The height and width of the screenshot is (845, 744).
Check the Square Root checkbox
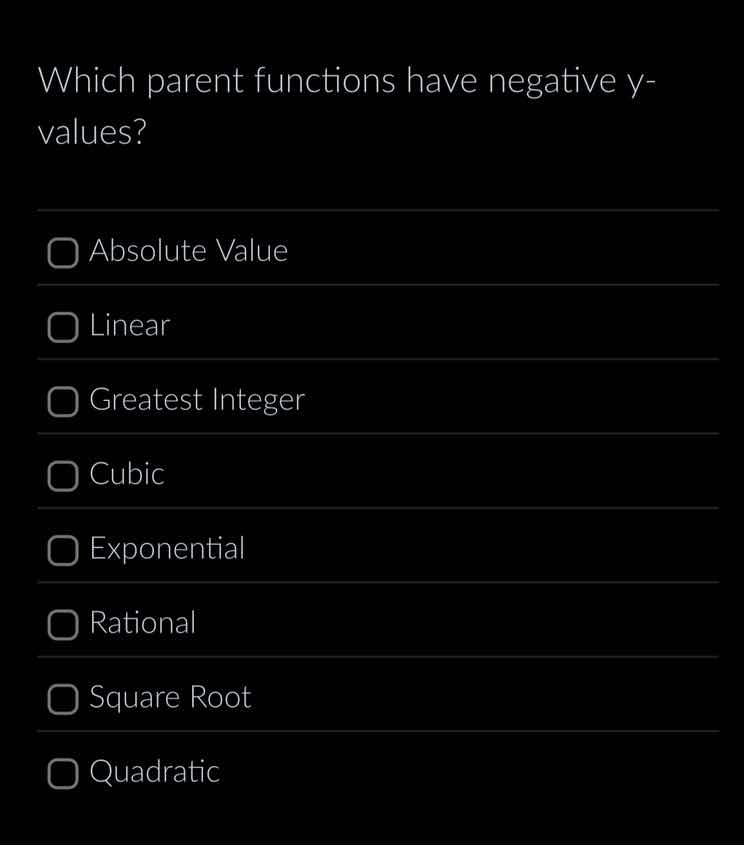coord(62,699)
